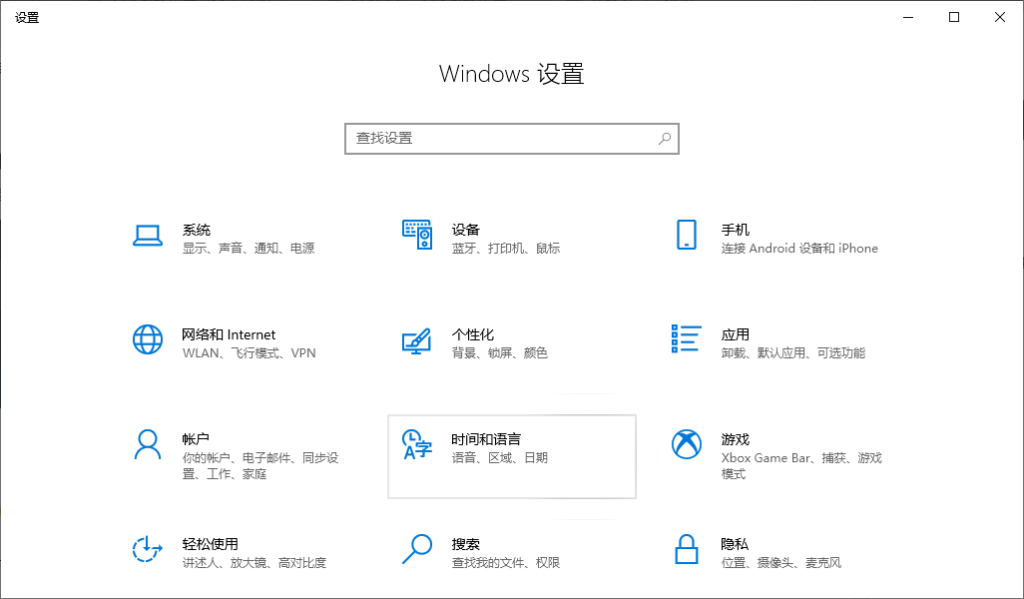The width and height of the screenshot is (1024, 599).
Task: Click the text 蓝牙、打印机、鼠标
Action: [x=506, y=248]
